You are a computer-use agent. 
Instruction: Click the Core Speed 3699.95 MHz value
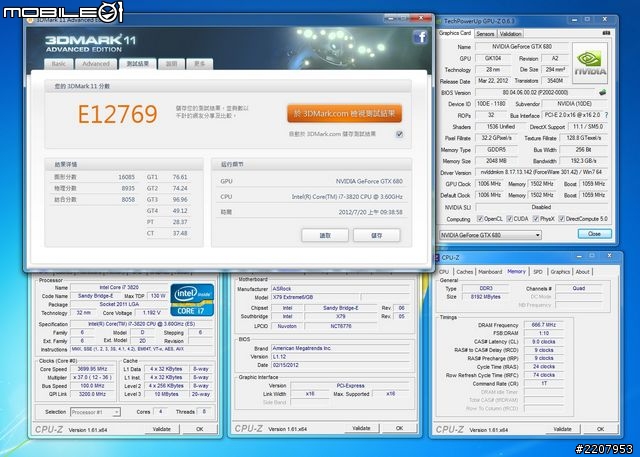click(92, 369)
